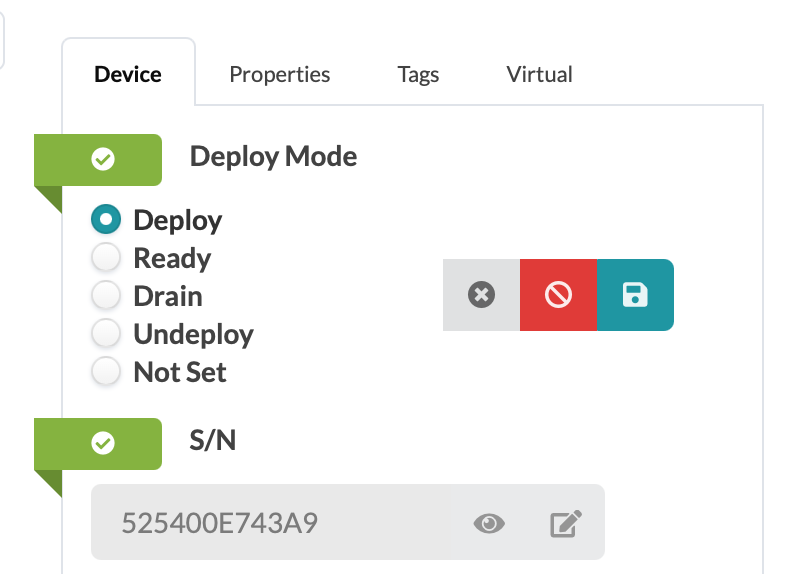This screenshot has width=808, height=574.
Task: Set deploy mode to Drain
Action: tap(106, 295)
